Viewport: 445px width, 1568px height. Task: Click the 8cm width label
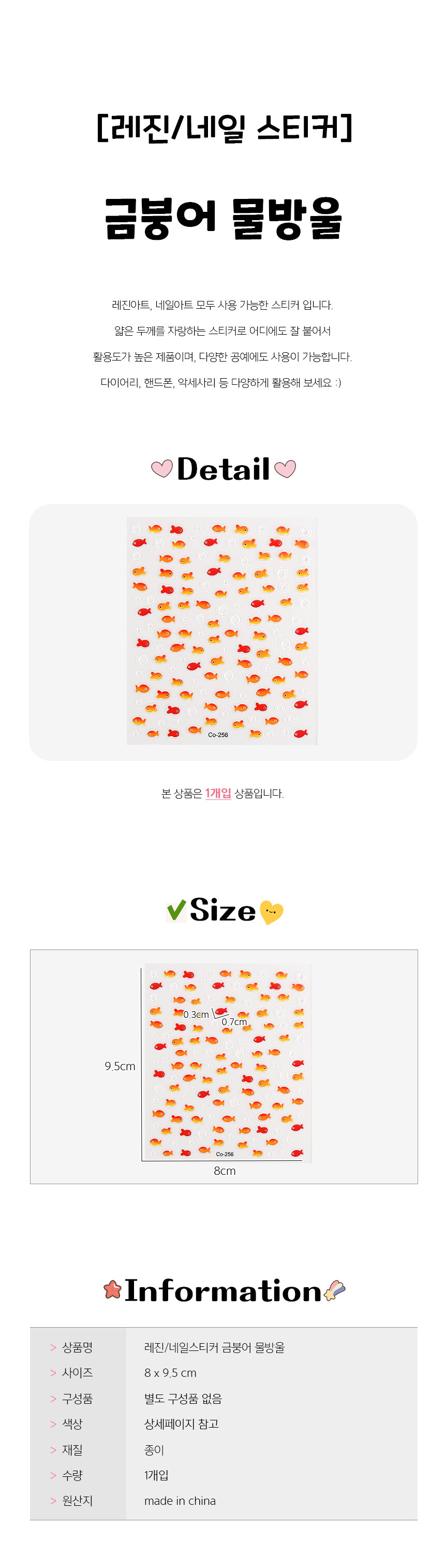click(x=225, y=1171)
